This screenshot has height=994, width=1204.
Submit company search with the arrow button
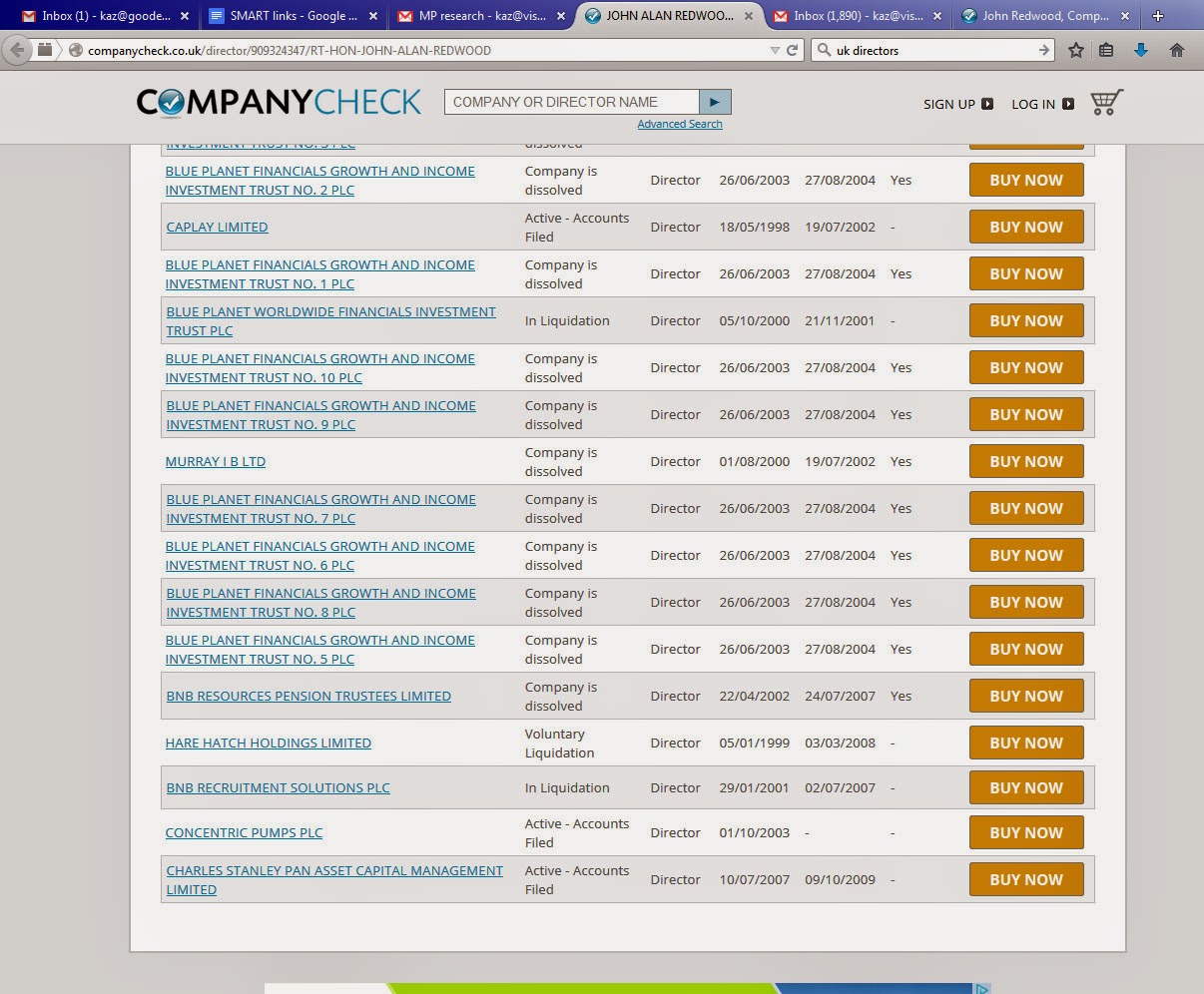[x=715, y=102]
